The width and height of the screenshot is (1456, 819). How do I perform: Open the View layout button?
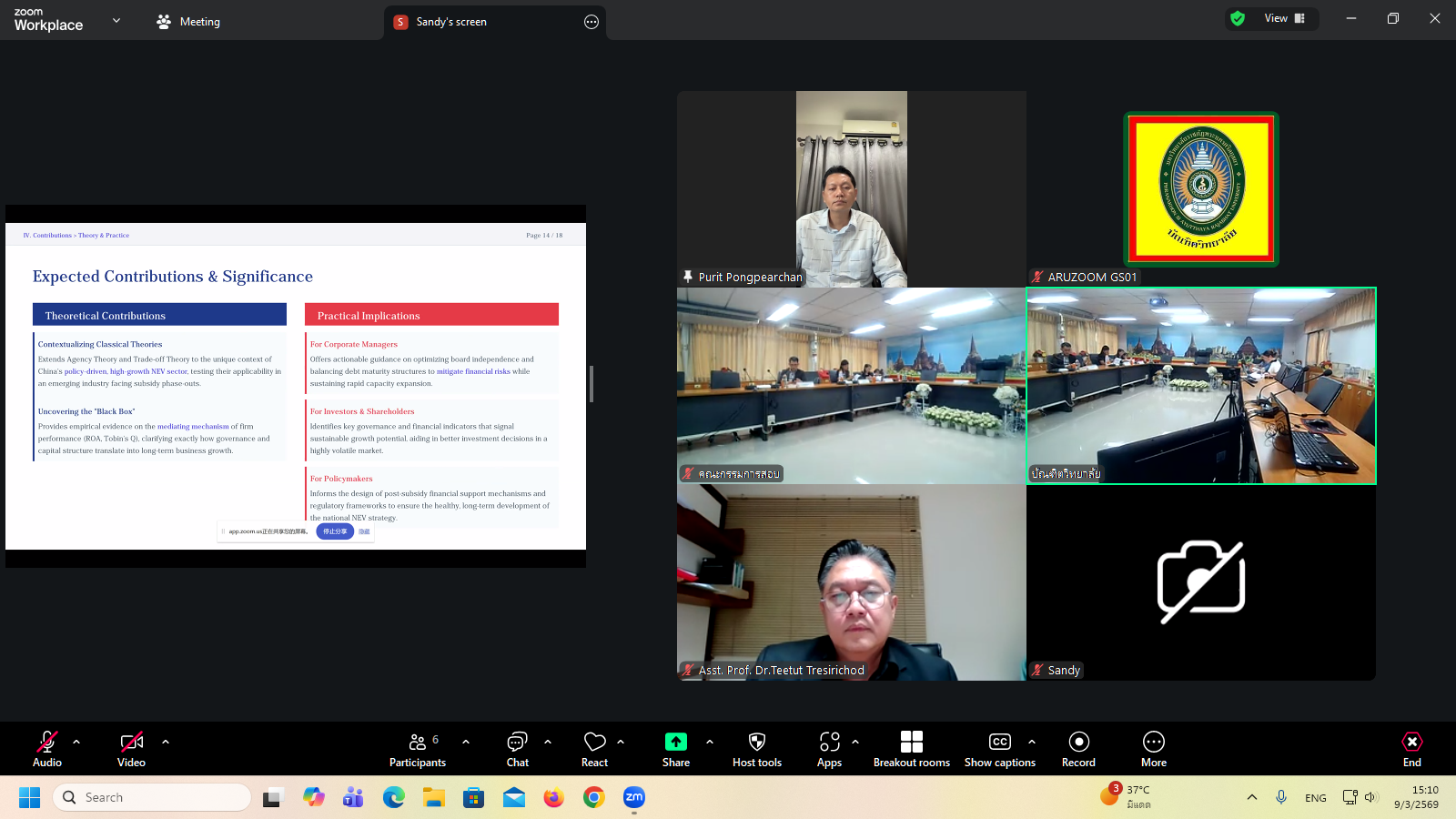coord(1284,18)
